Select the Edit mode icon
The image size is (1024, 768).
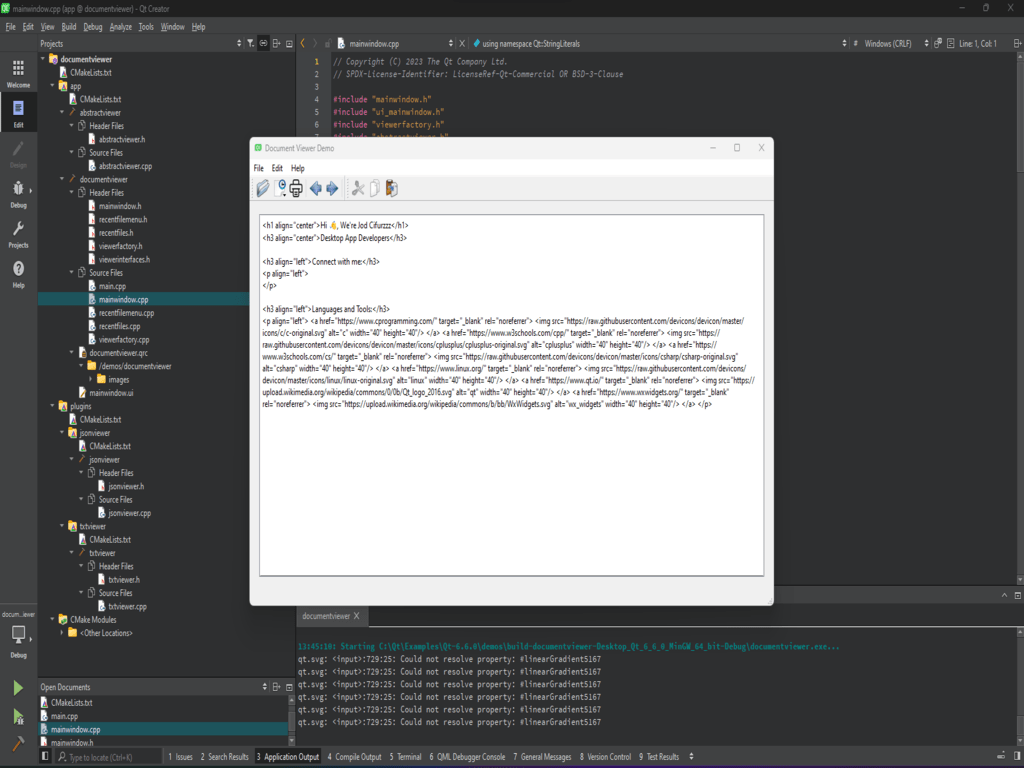18,113
